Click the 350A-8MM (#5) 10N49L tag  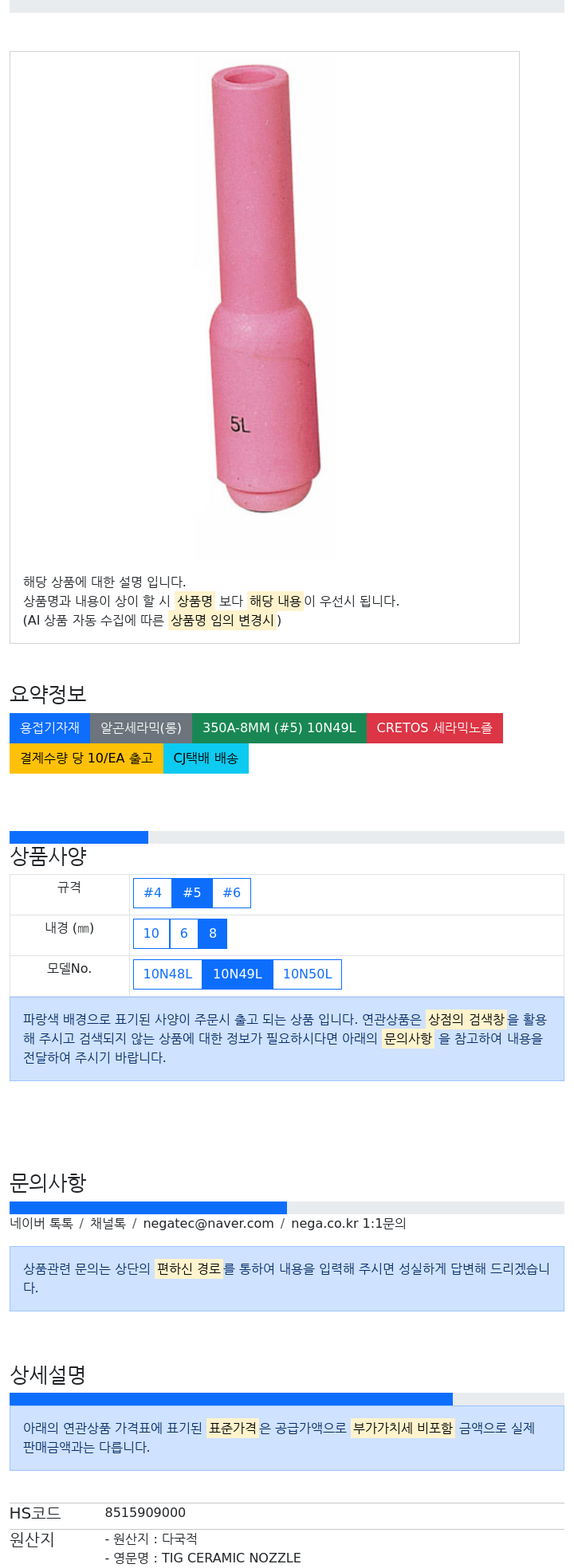click(279, 727)
